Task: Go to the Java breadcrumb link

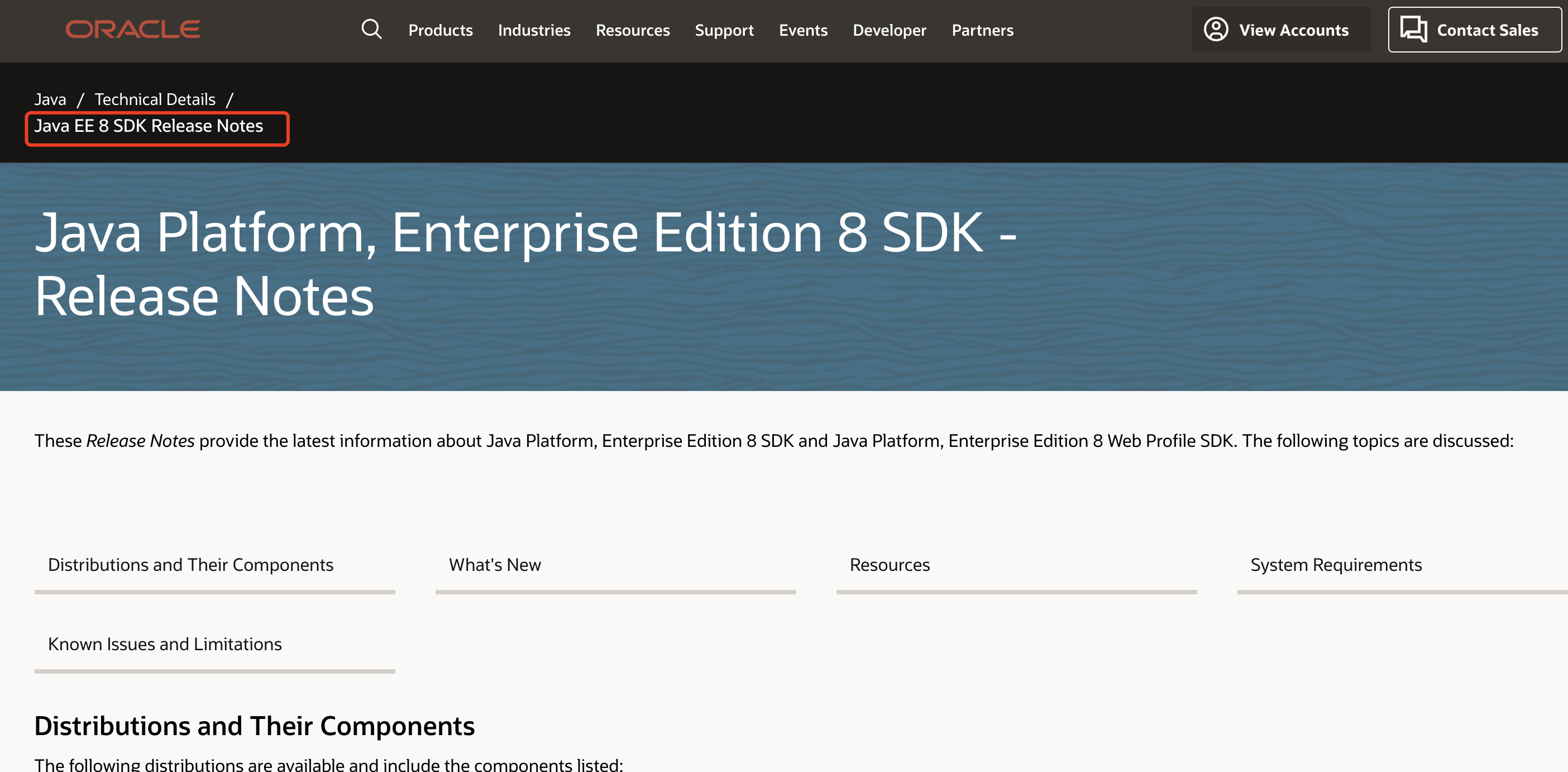Action: click(50, 99)
